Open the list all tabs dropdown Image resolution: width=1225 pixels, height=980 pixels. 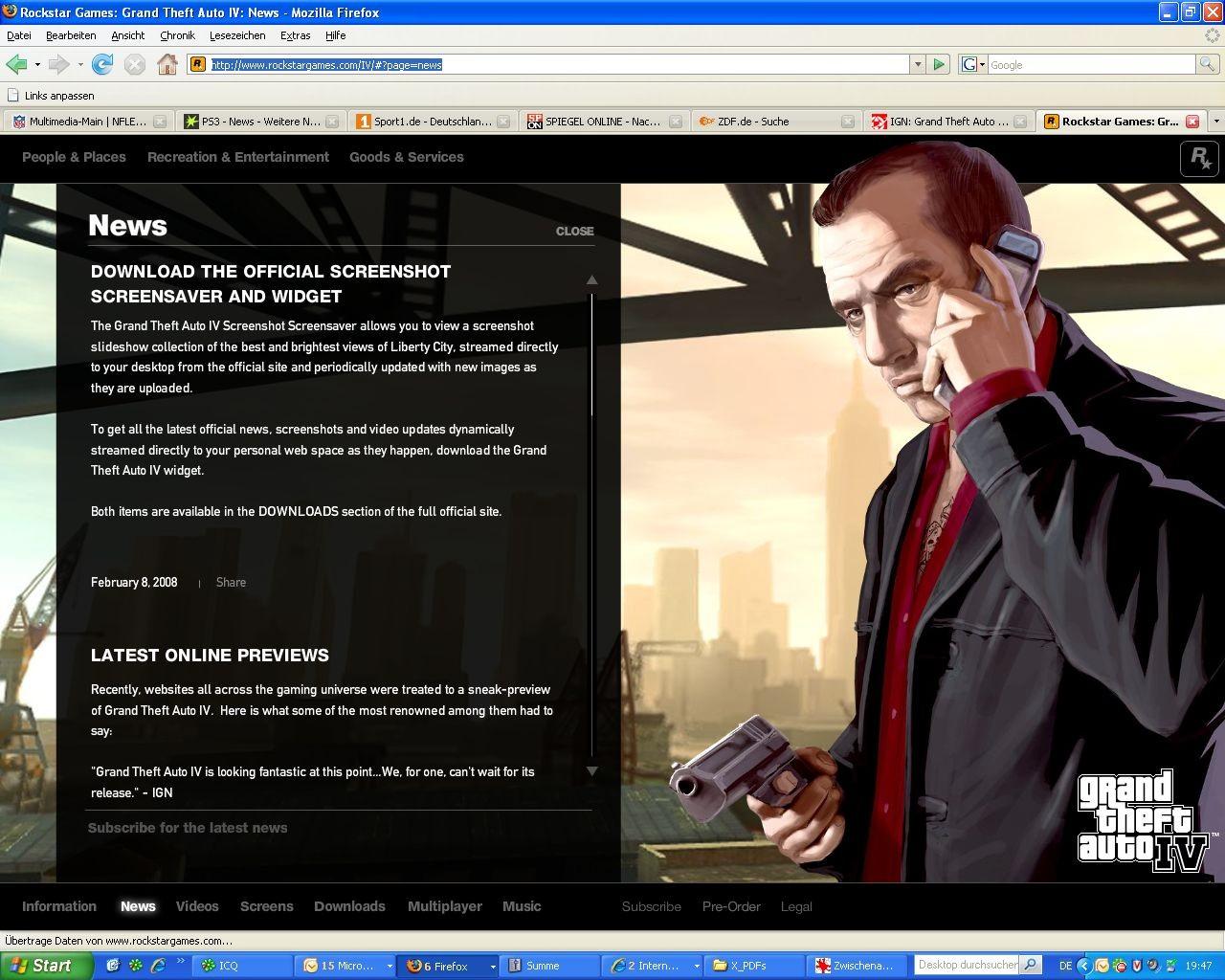point(1216,122)
